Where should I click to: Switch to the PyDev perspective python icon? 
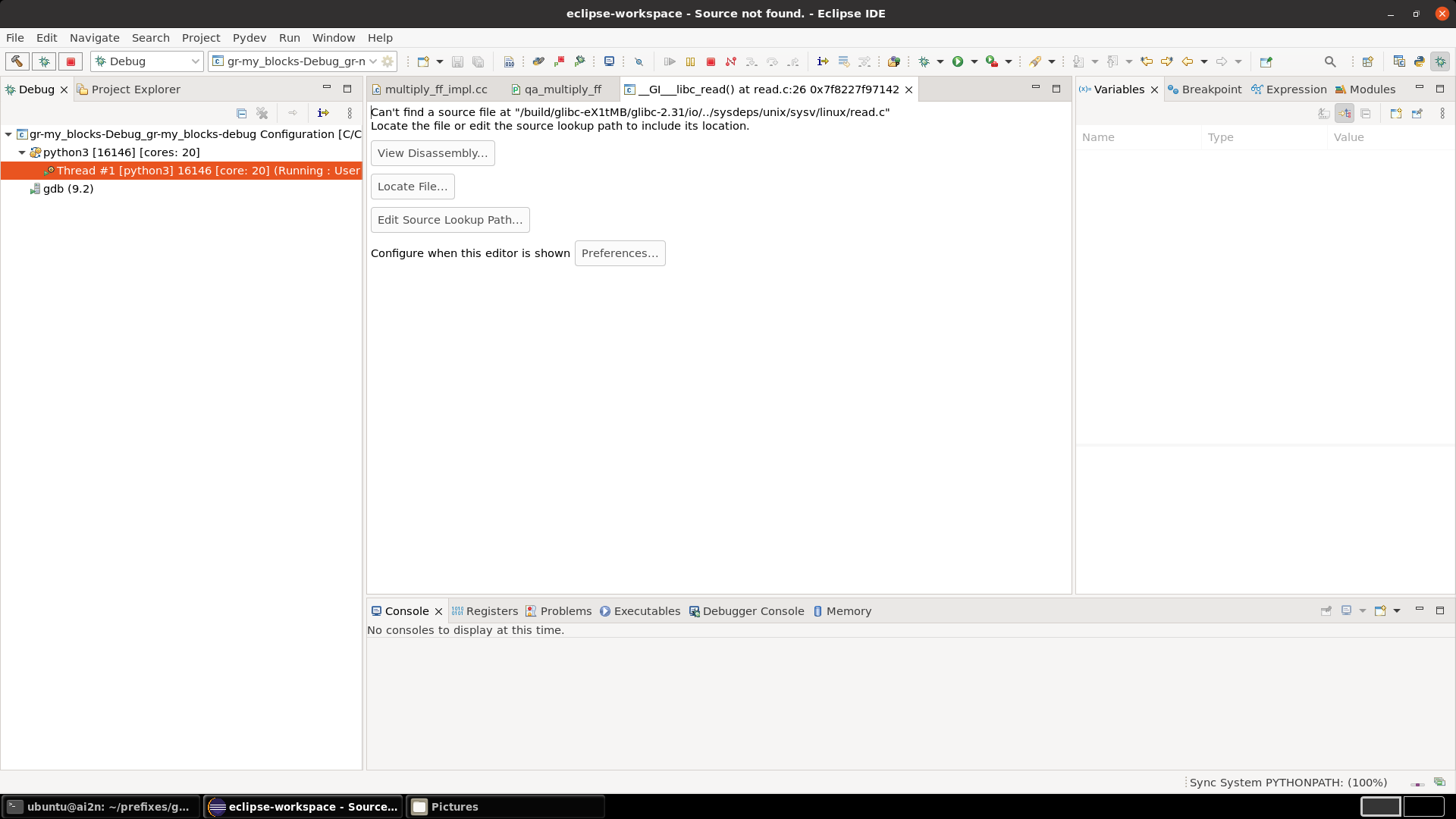coord(1420,61)
